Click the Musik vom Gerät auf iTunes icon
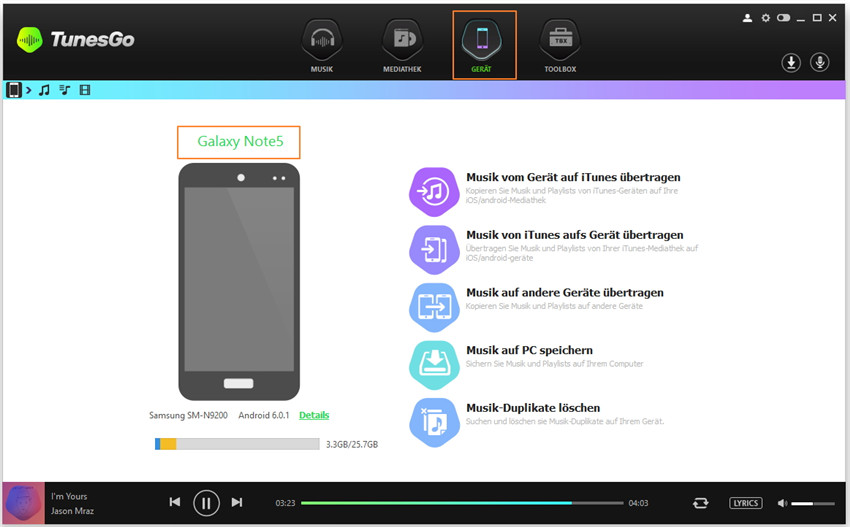The image size is (850, 527). coord(434,192)
